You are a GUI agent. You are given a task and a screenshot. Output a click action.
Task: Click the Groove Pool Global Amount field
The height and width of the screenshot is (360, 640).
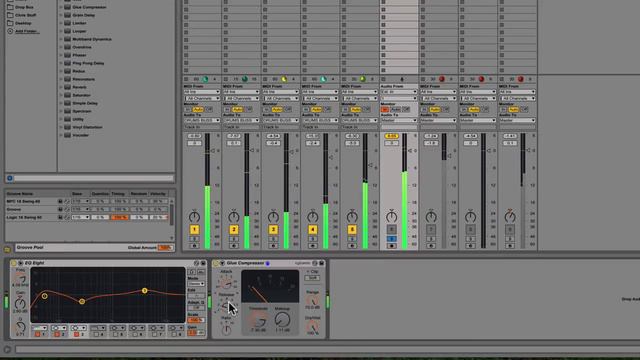point(165,247)
